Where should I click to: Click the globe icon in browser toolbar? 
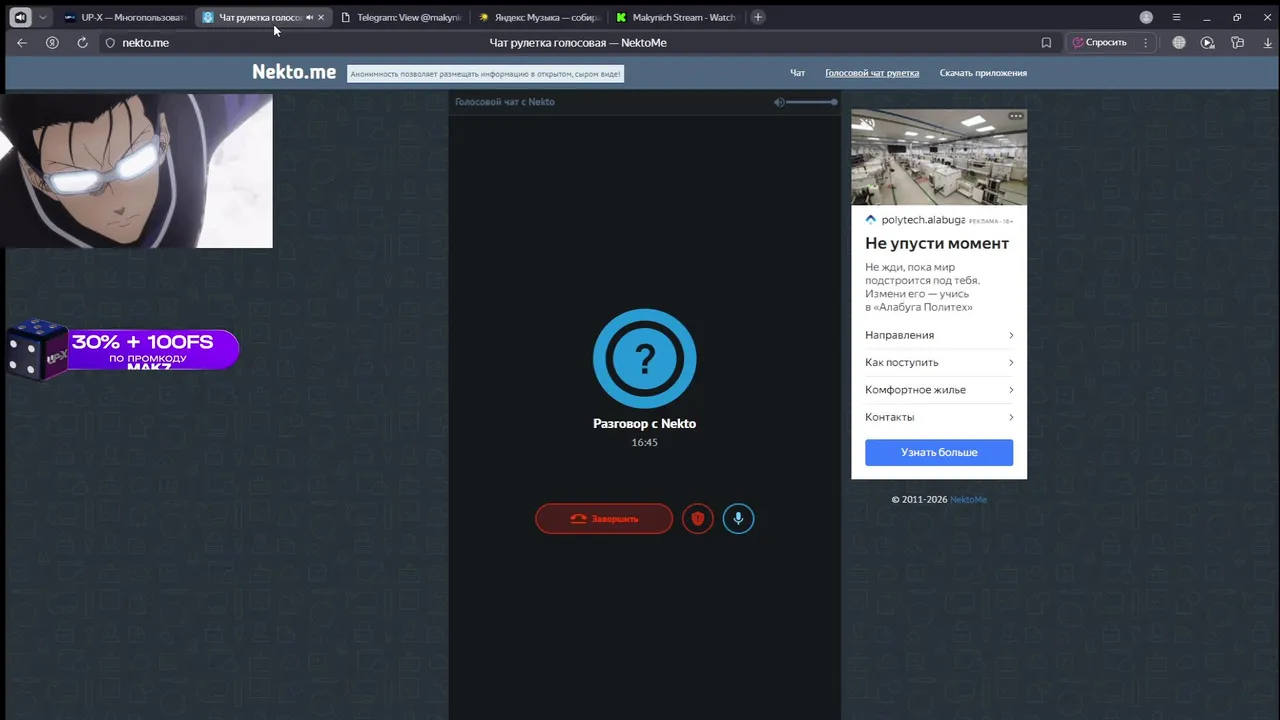click(1179, 43)
